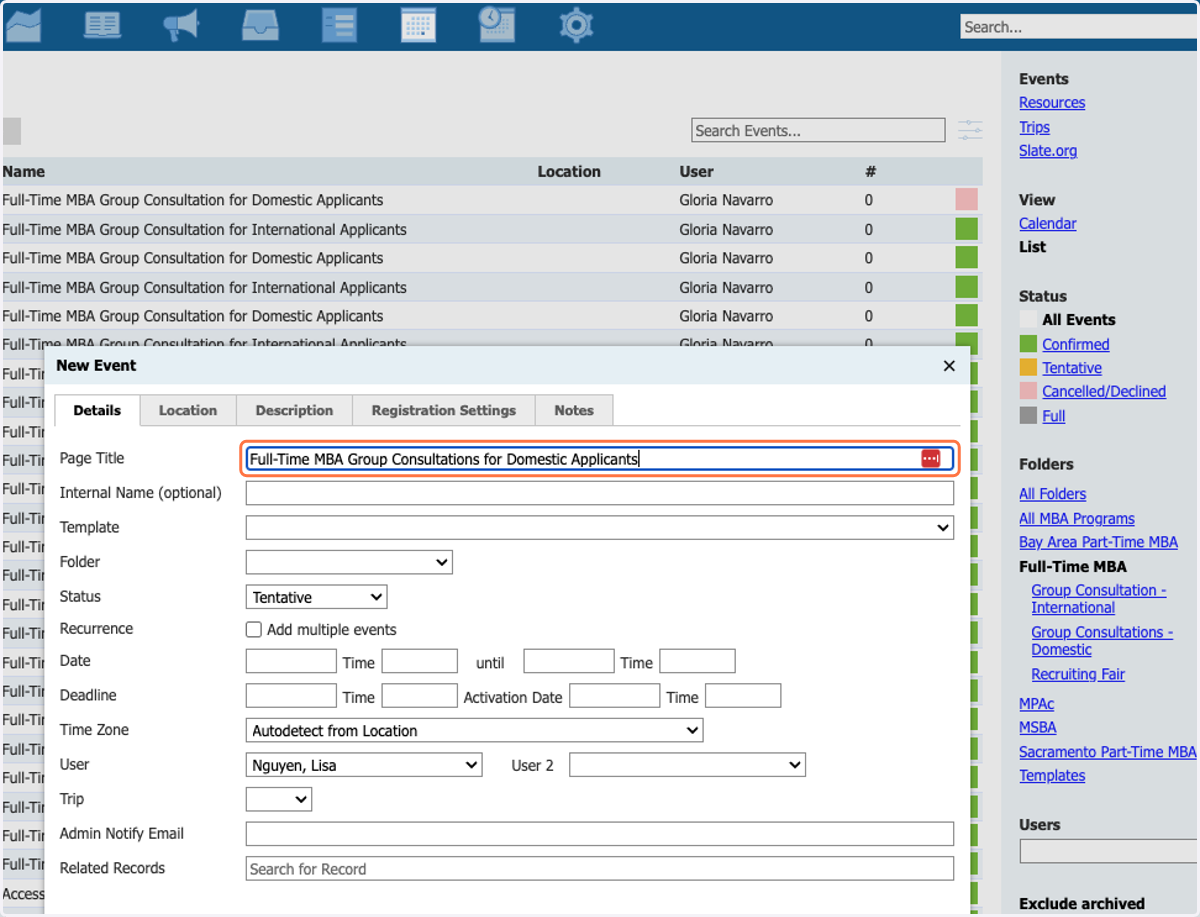Click the Admin Notify Email field
1200x917 pixels.
point(599,834)
